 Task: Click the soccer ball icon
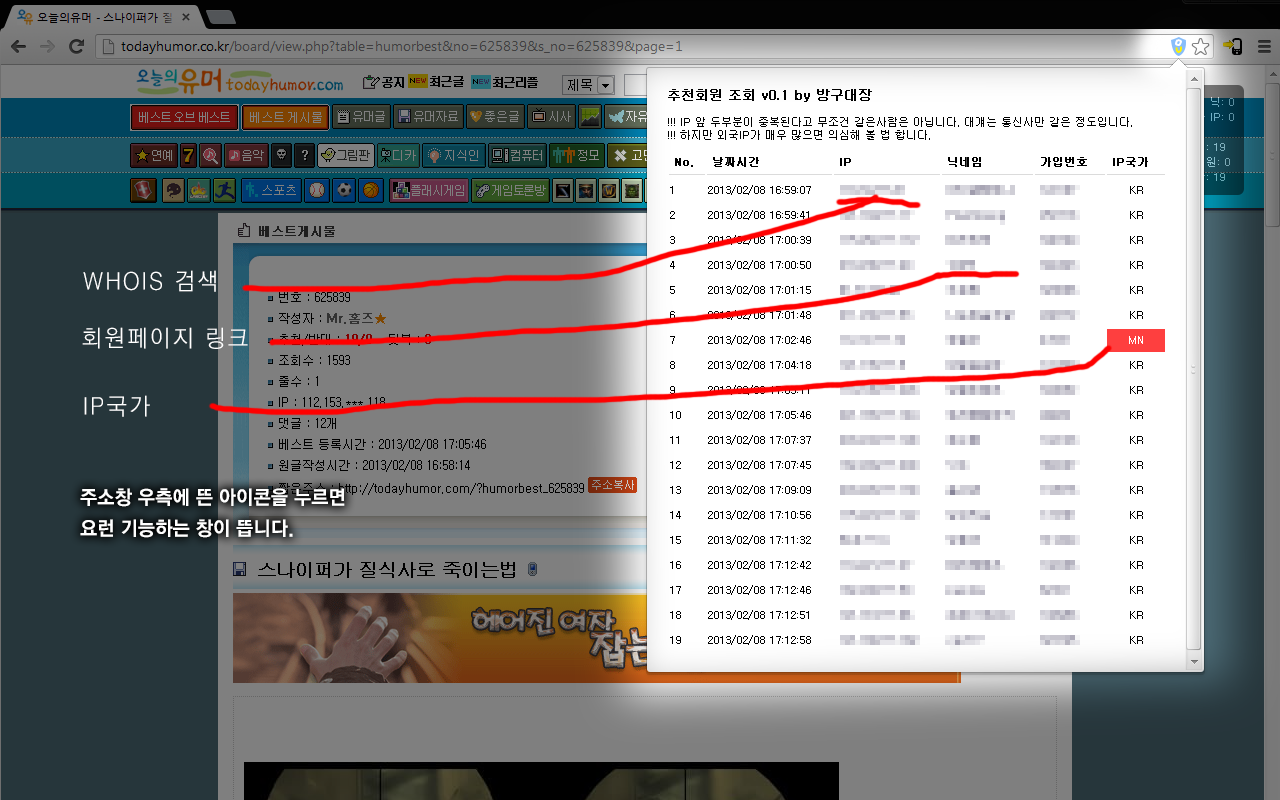[343, 189]
